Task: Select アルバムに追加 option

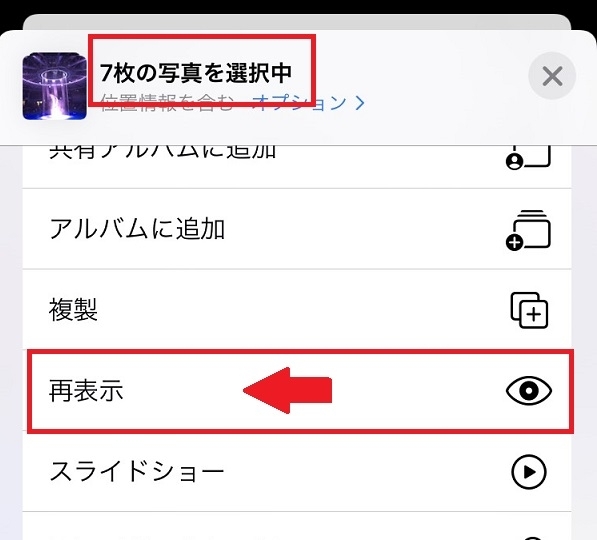Action: point(297,229)
